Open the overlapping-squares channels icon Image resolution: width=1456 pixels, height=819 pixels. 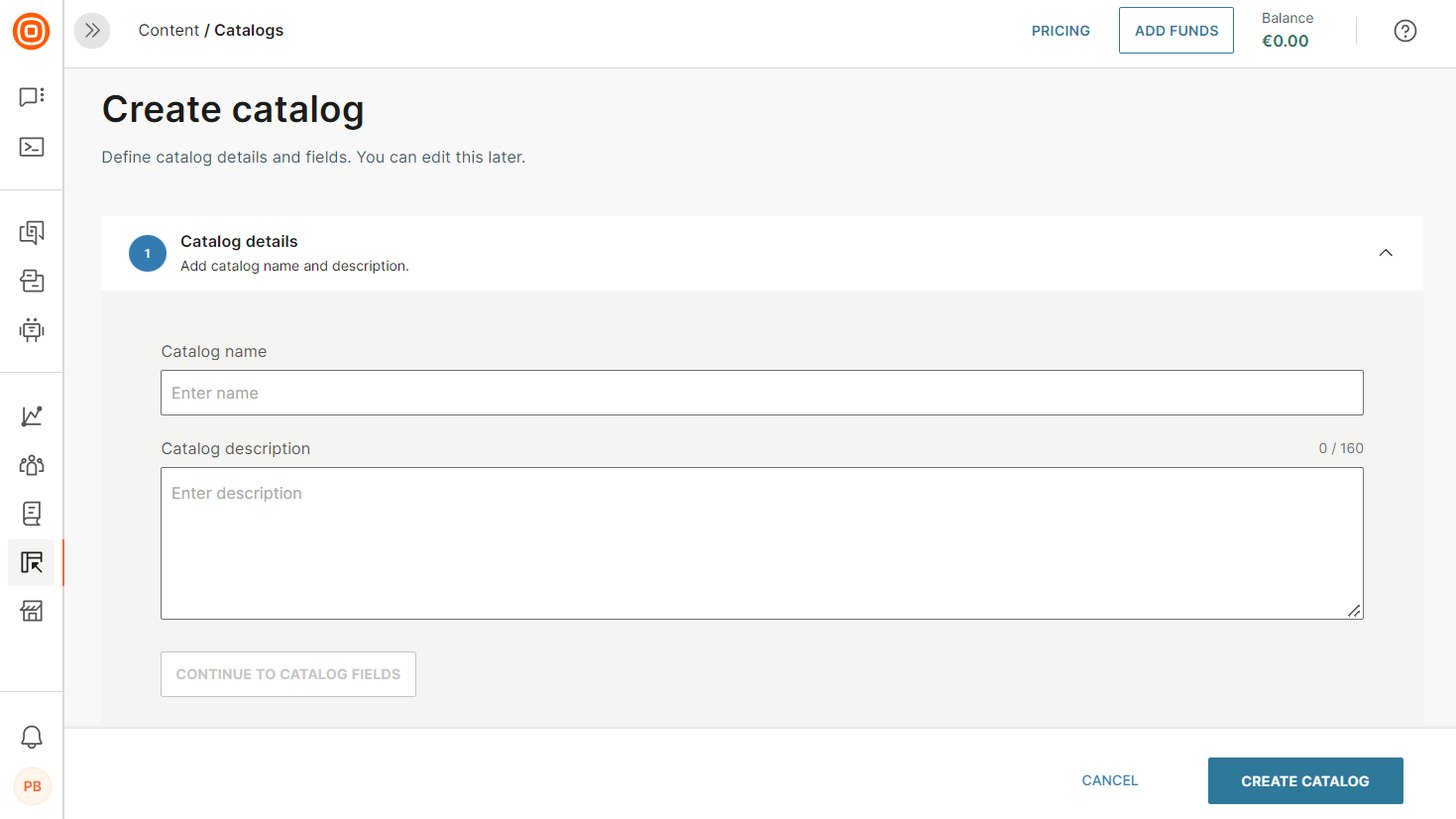click(x=31, y=281)
